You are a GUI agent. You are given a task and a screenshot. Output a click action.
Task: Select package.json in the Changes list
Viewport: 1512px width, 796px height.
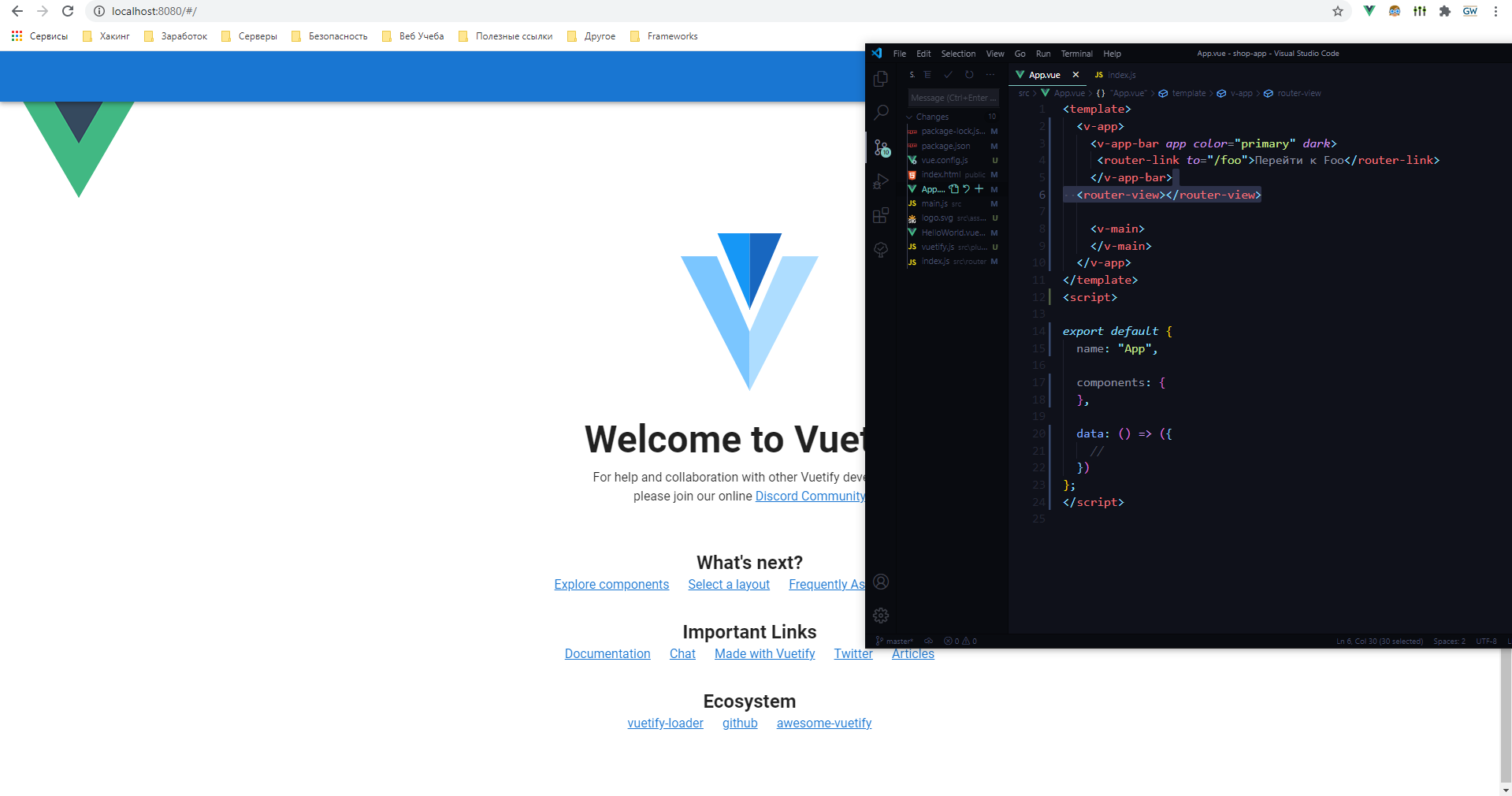point(953,146)
